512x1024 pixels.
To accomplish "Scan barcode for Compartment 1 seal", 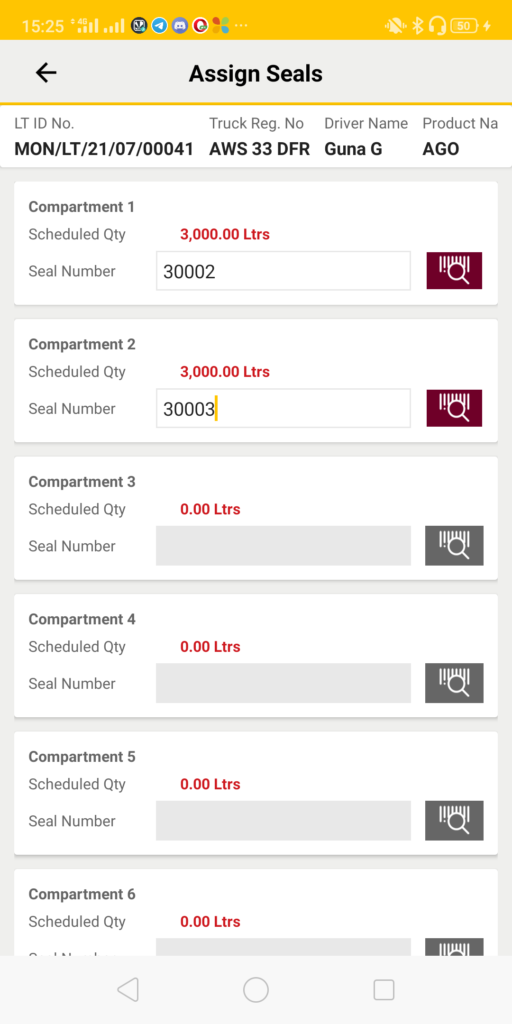I will (454, 270).
